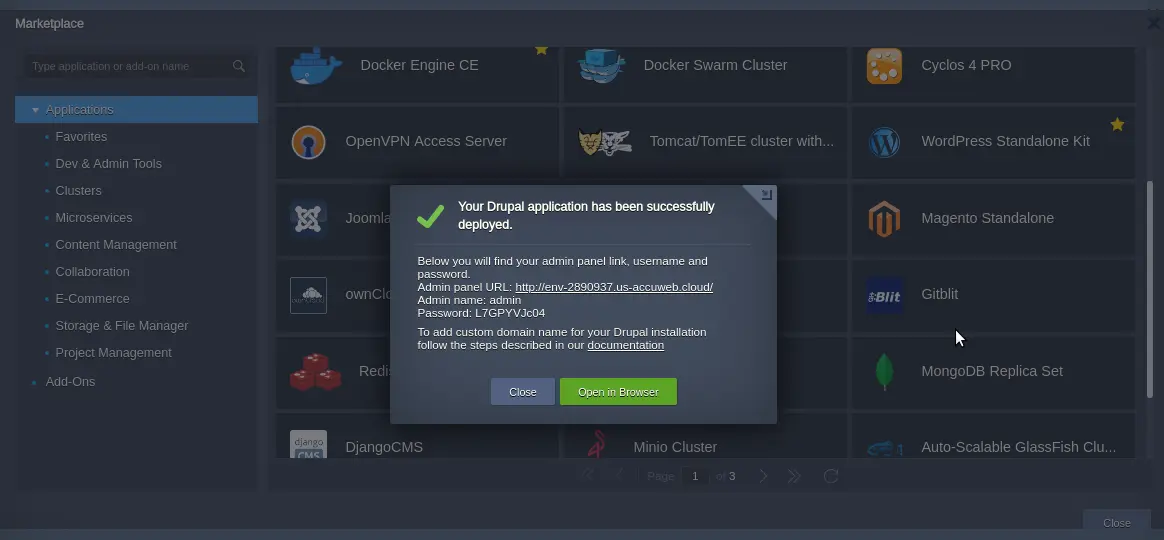Select the Docker Swarm Cluster label
Screen dimensions: 1164x540
715,65
